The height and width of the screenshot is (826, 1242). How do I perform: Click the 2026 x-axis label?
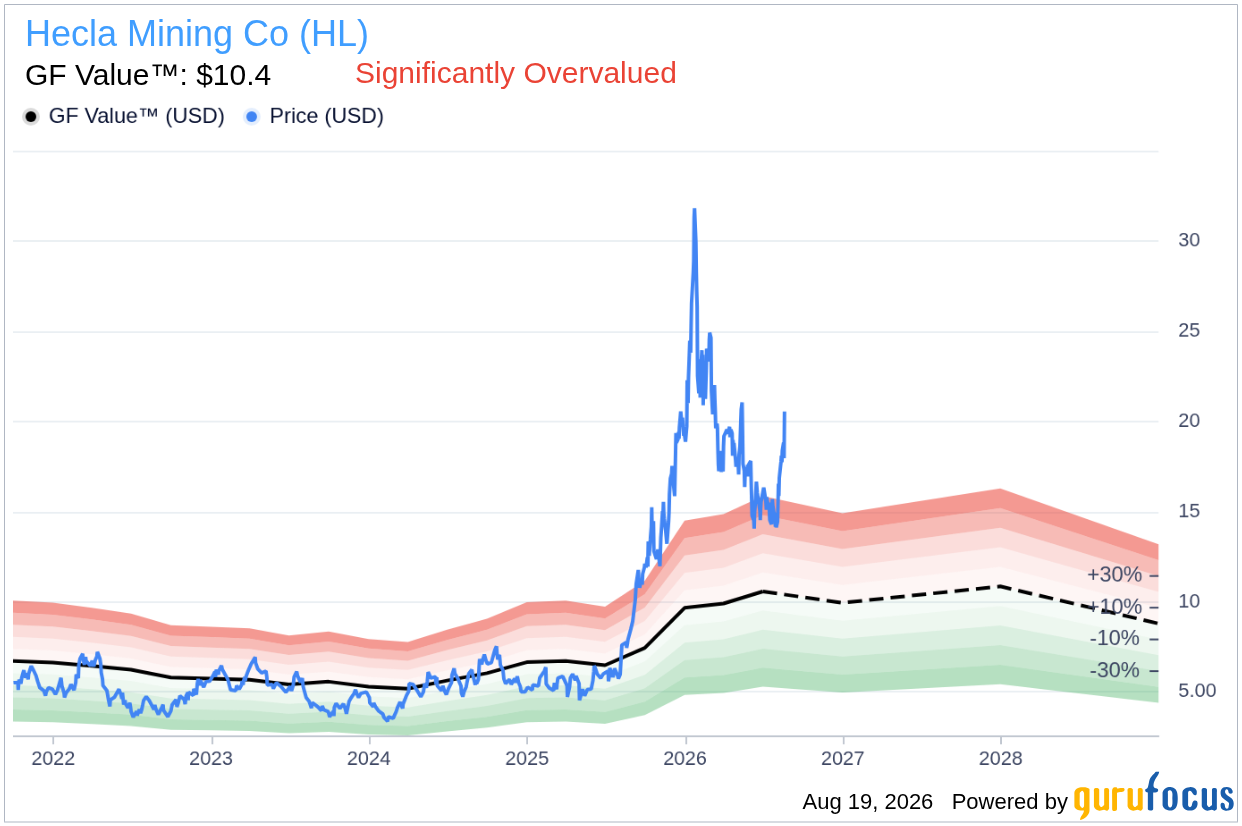pyautogui.click(x=686, y=758)
